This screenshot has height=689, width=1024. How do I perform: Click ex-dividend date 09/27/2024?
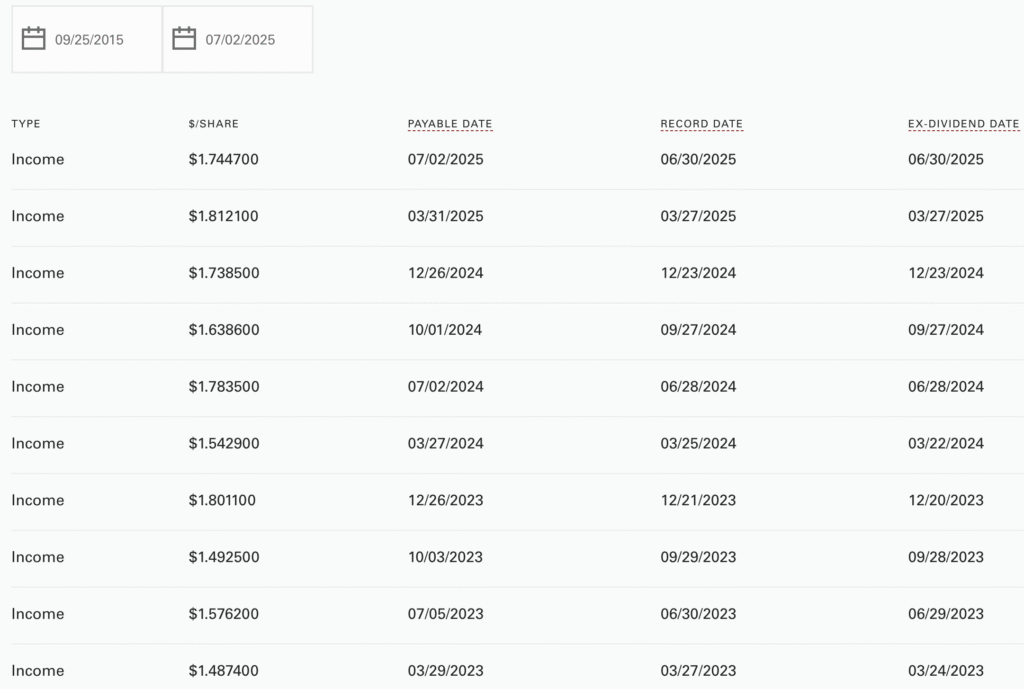[x=946, y=330]
